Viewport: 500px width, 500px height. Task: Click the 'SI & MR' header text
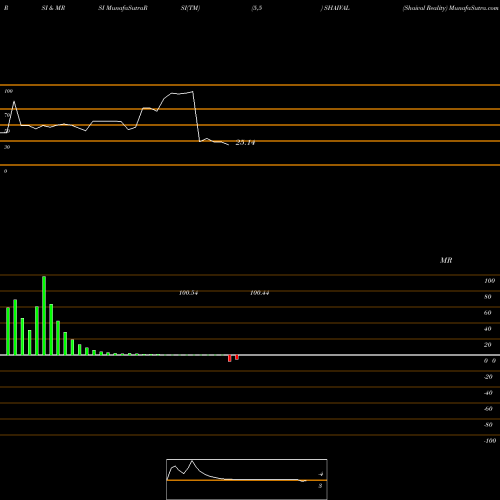click(x=53, y=8)
